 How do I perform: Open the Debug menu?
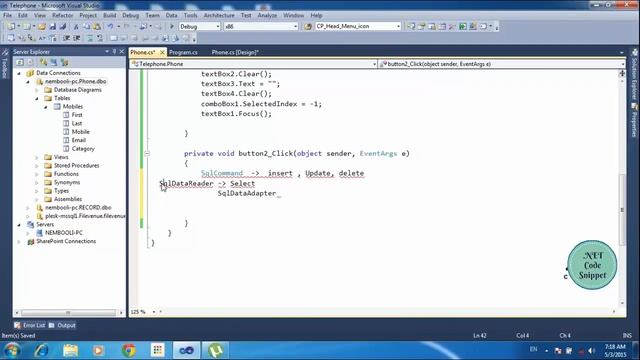tap(131, 16)
